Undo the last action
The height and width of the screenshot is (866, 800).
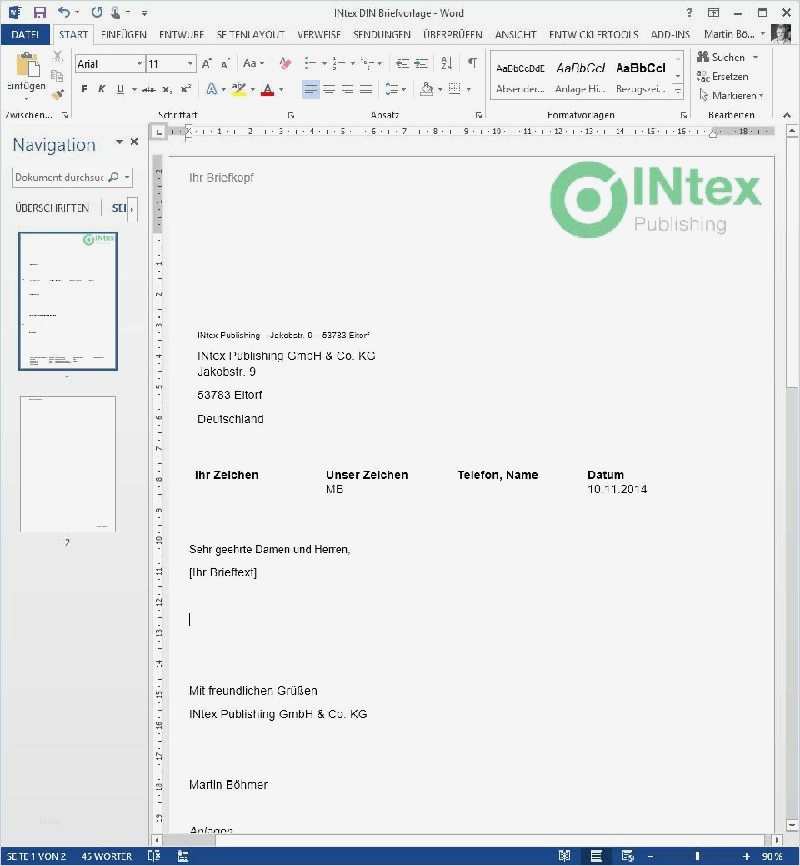(x=64, y=12)
